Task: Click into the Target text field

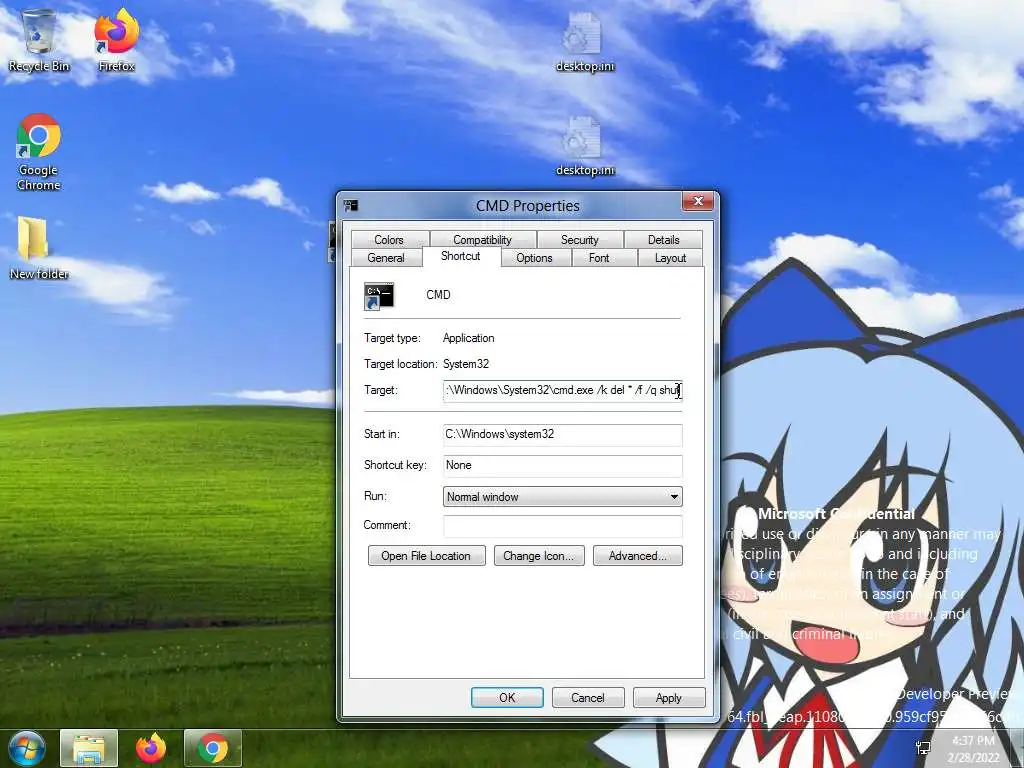Action: (562, 391)
